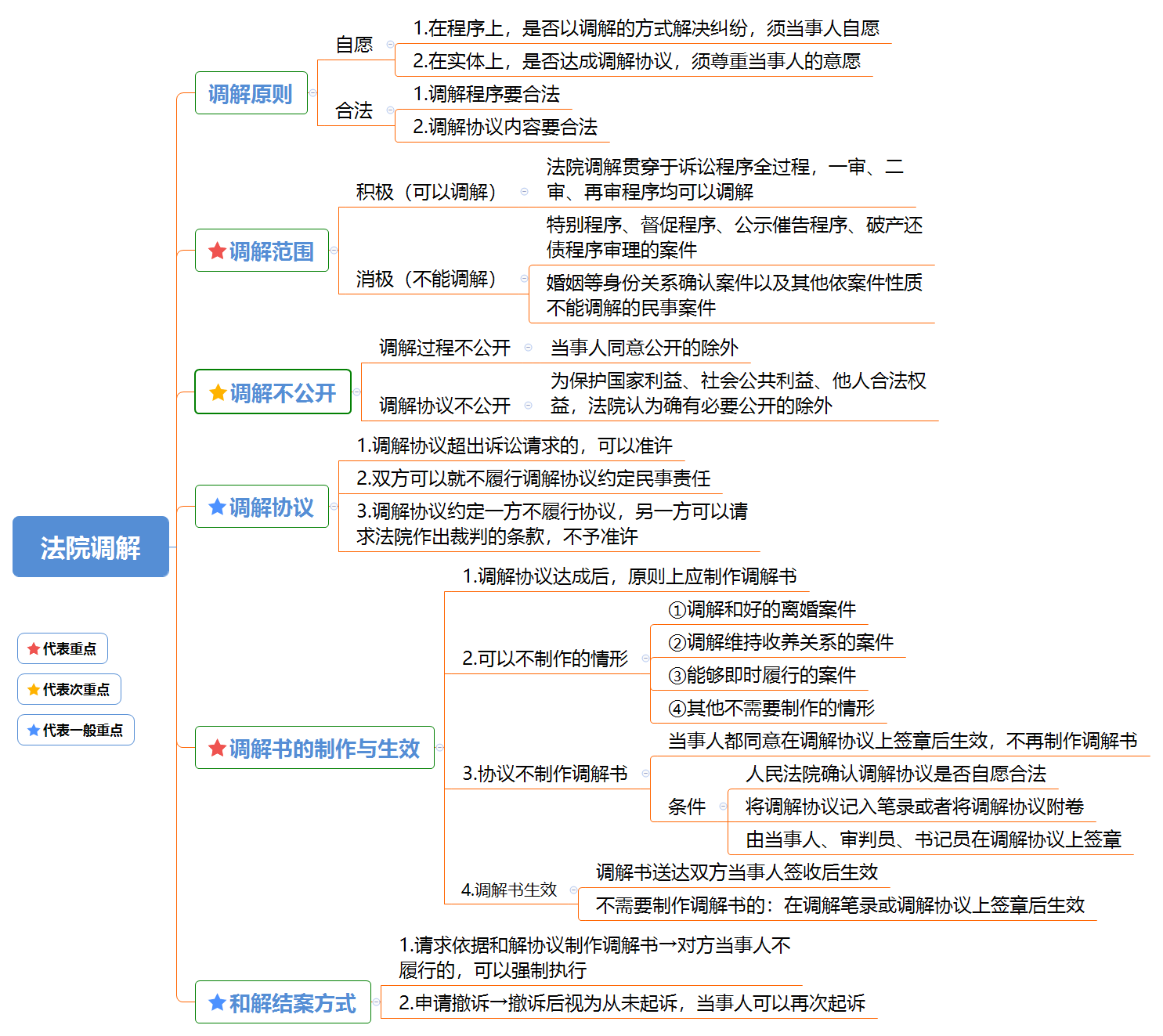Select text 将调解协议记入笔录或者将调解协议附卷
1163x1036 pixels.
click(915, 807)
